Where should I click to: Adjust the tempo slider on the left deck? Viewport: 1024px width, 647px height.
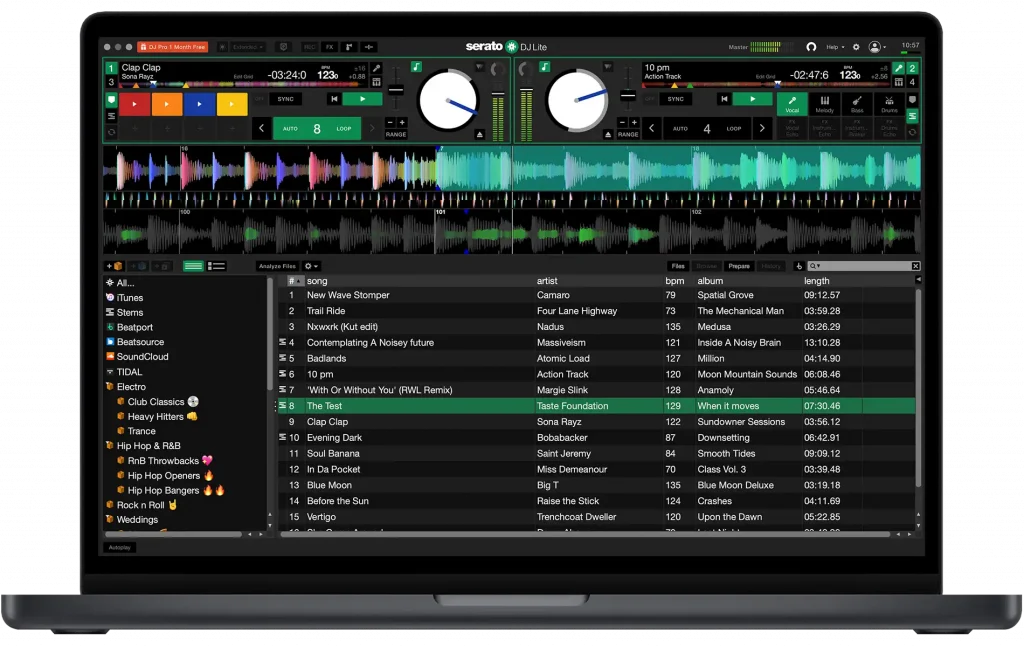(x=394, y=88)
